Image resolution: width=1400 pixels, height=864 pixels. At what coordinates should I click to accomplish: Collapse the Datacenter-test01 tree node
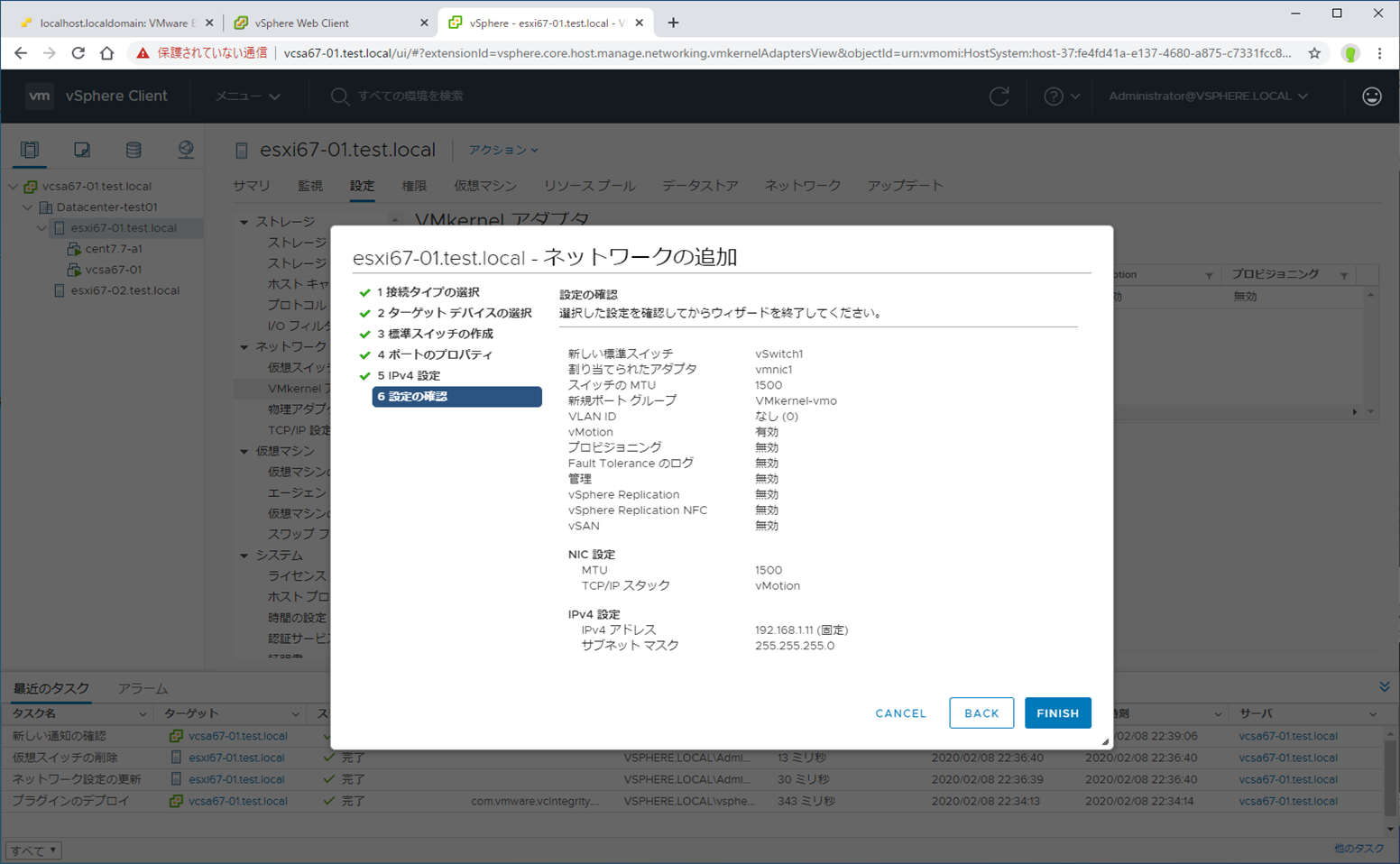pos(28,207)
